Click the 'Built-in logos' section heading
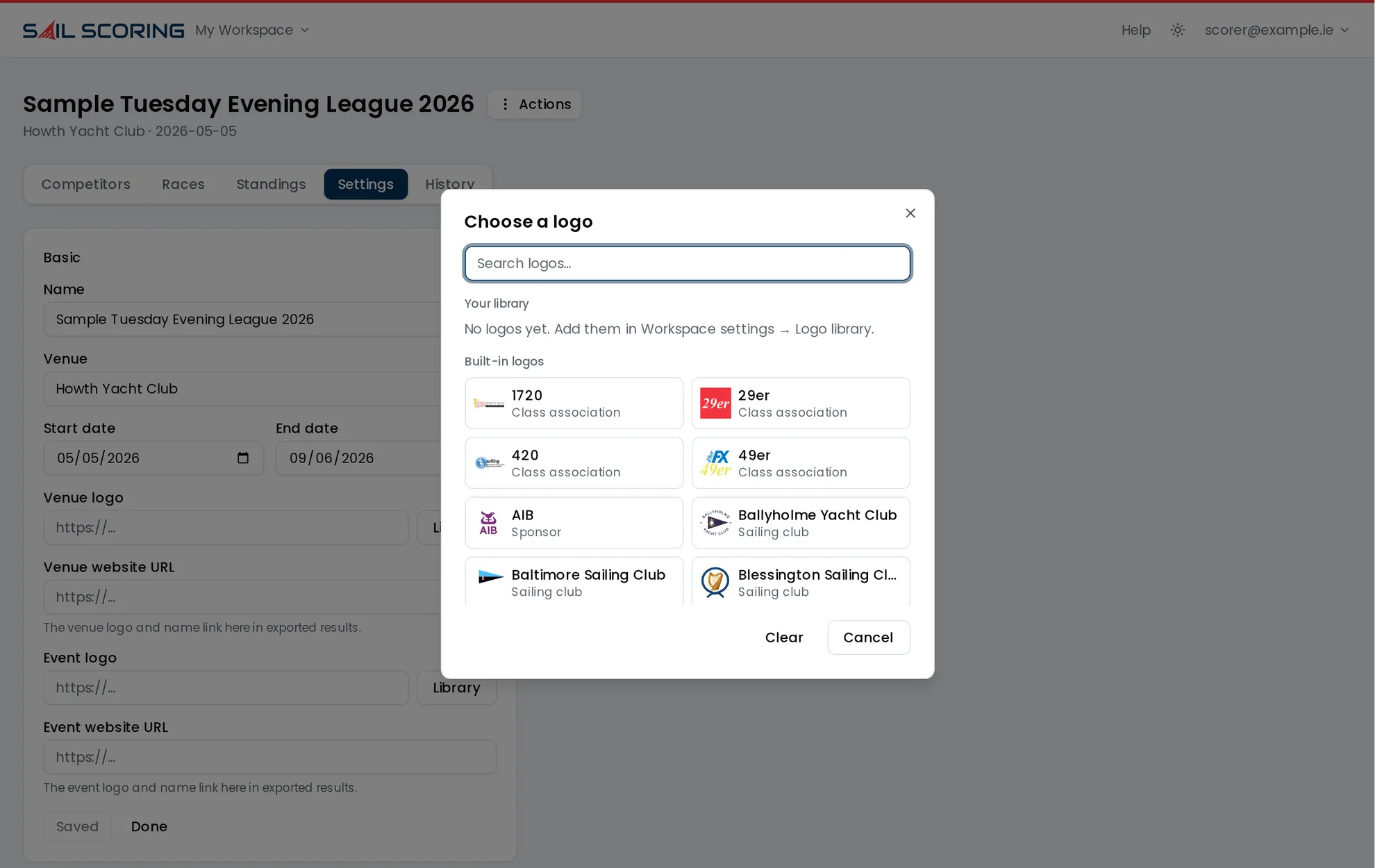This screenshot has width=1389, height=868. 504,361
